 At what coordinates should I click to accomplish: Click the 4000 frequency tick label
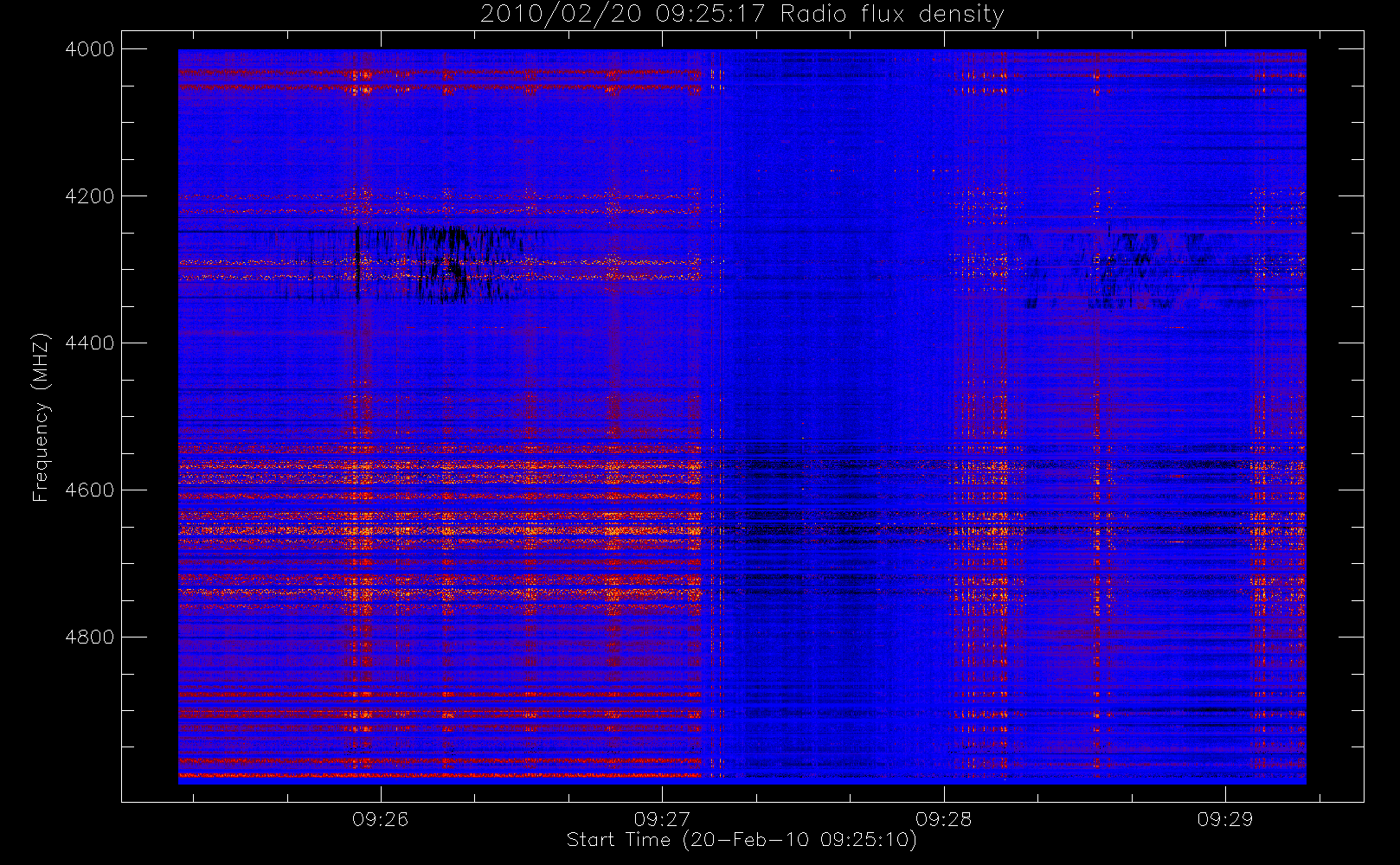tap(90, 49)
